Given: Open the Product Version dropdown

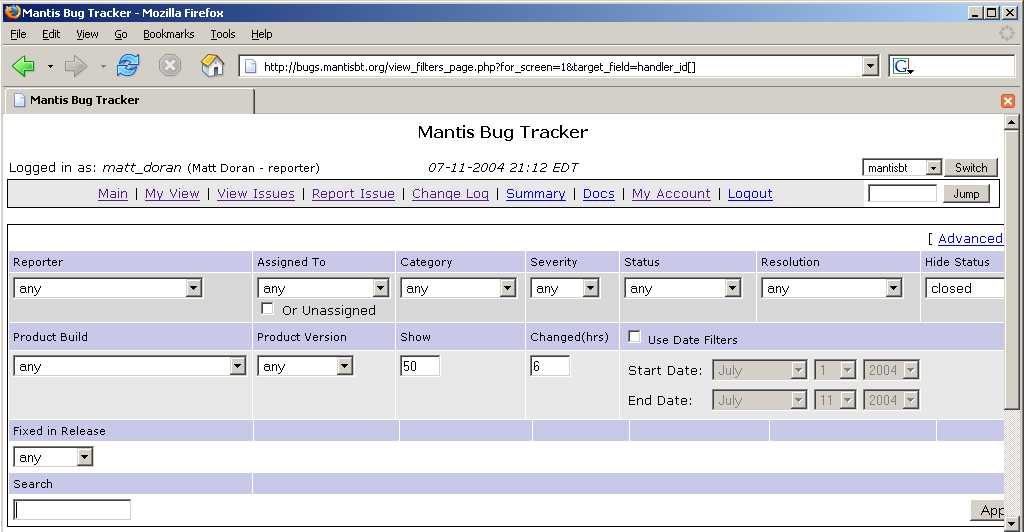Looking at the screenshot, I should tap(305, 366).
